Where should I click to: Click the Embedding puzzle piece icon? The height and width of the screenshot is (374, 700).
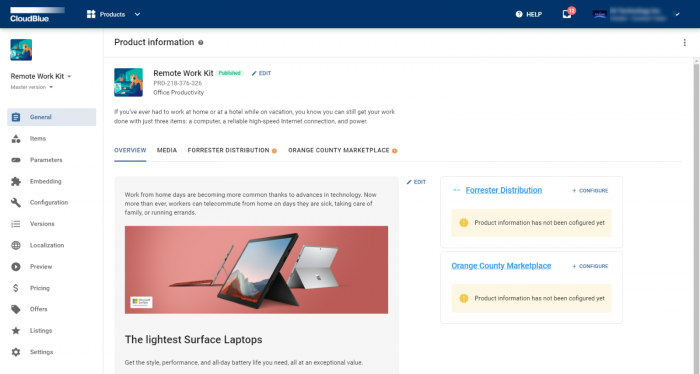[x=16, y=181]
